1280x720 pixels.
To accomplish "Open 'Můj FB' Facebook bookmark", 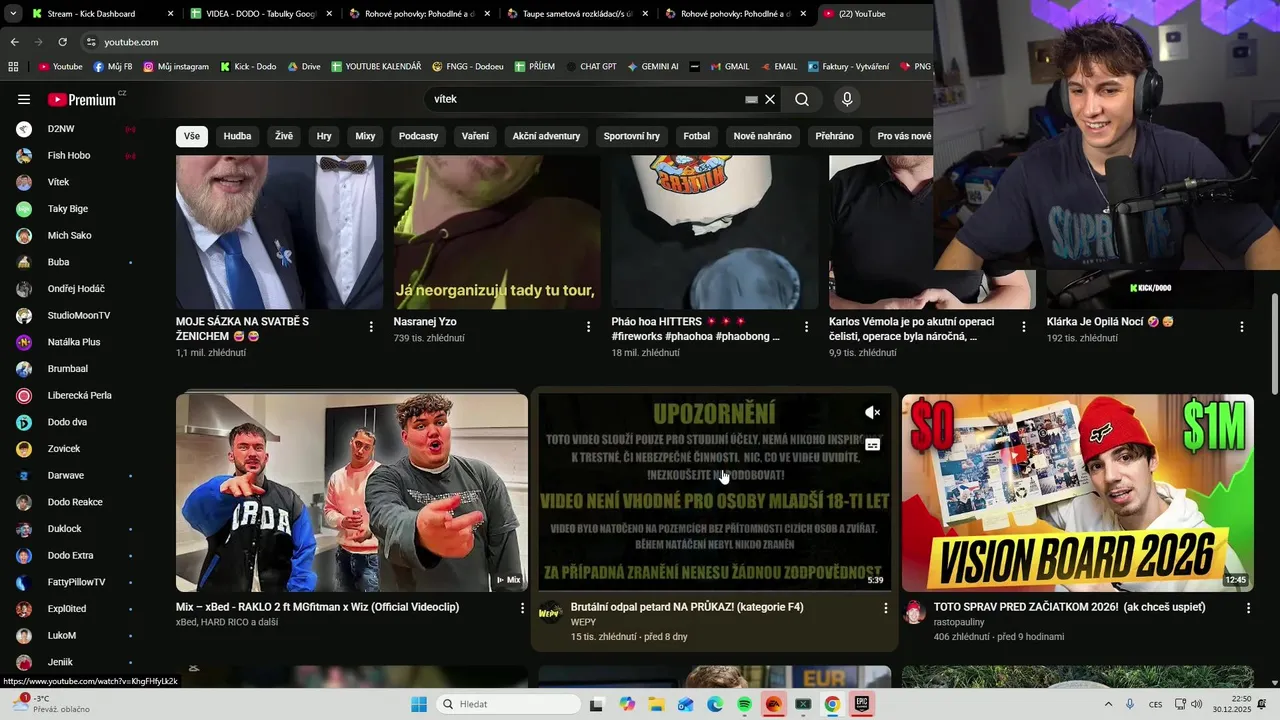I will tap(113, 67).
